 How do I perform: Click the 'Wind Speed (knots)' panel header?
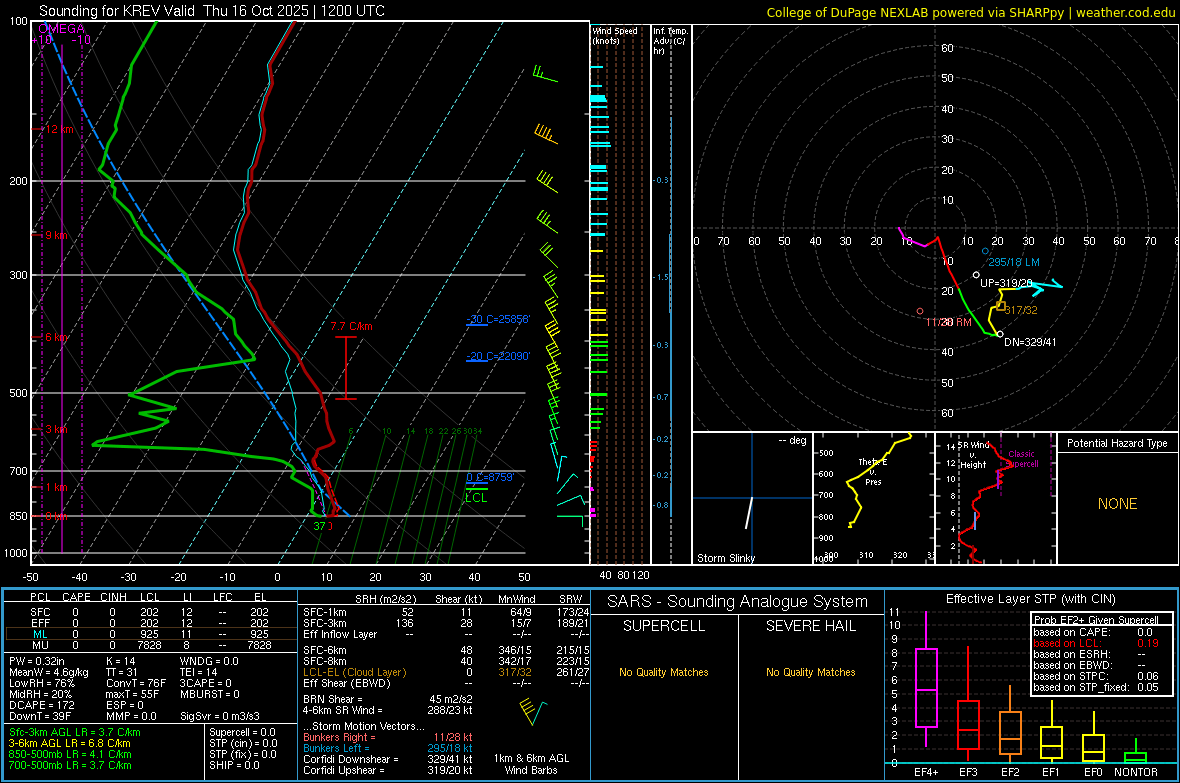pos(615,35)
